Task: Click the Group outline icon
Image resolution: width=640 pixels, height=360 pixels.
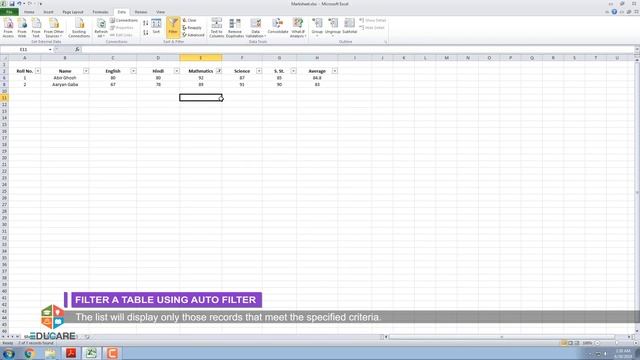Action: coord(317,27)
